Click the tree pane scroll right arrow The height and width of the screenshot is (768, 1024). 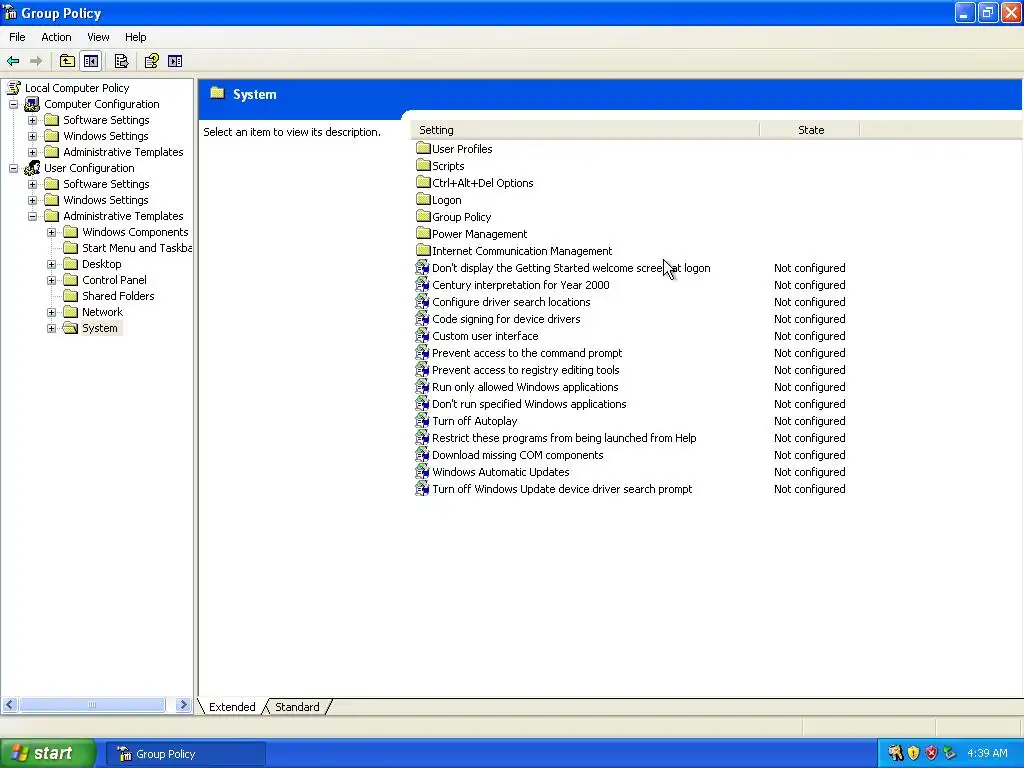[x=184, y=704]
